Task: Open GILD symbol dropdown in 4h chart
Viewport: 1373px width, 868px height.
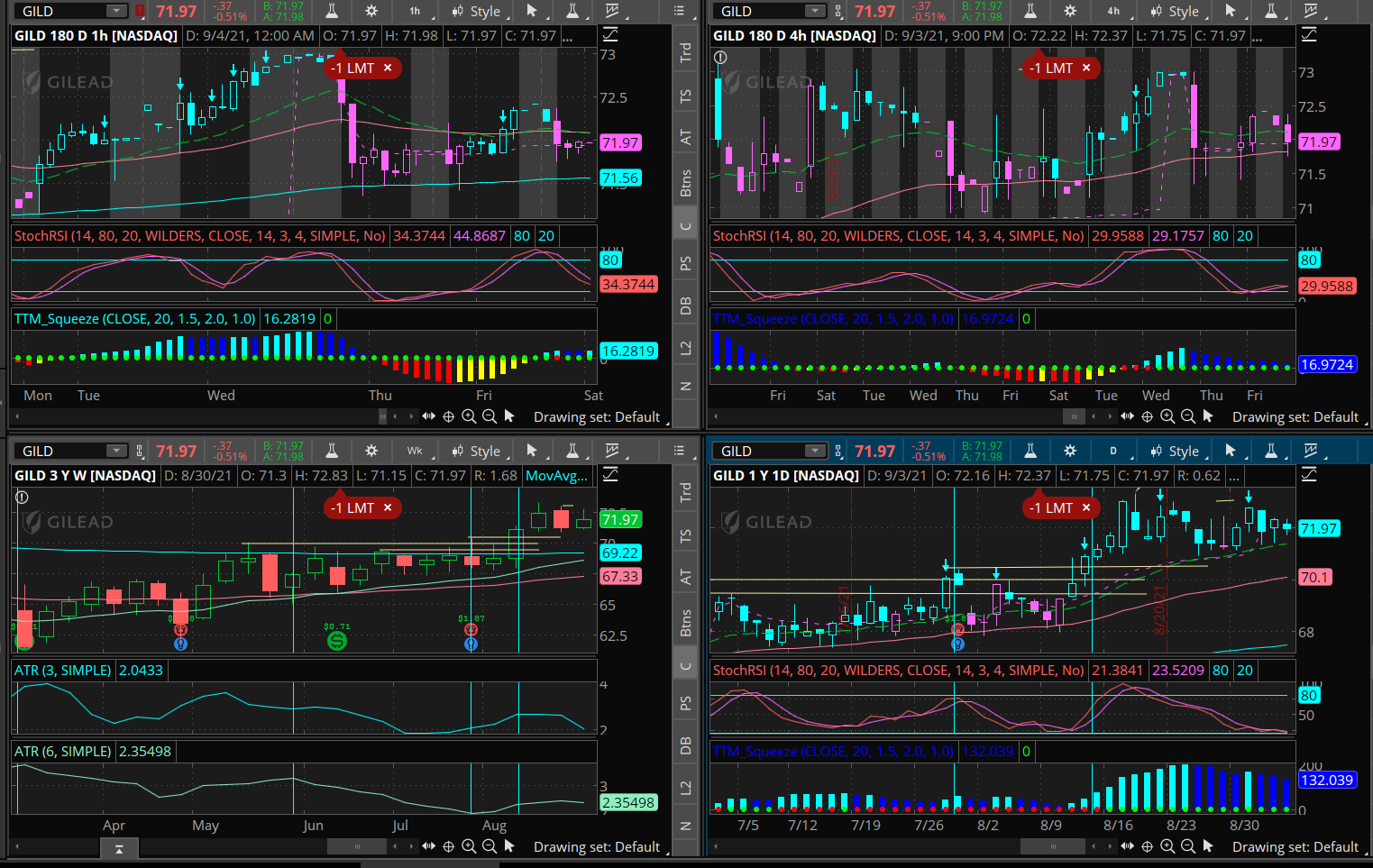Action: (x=815, y=11)
